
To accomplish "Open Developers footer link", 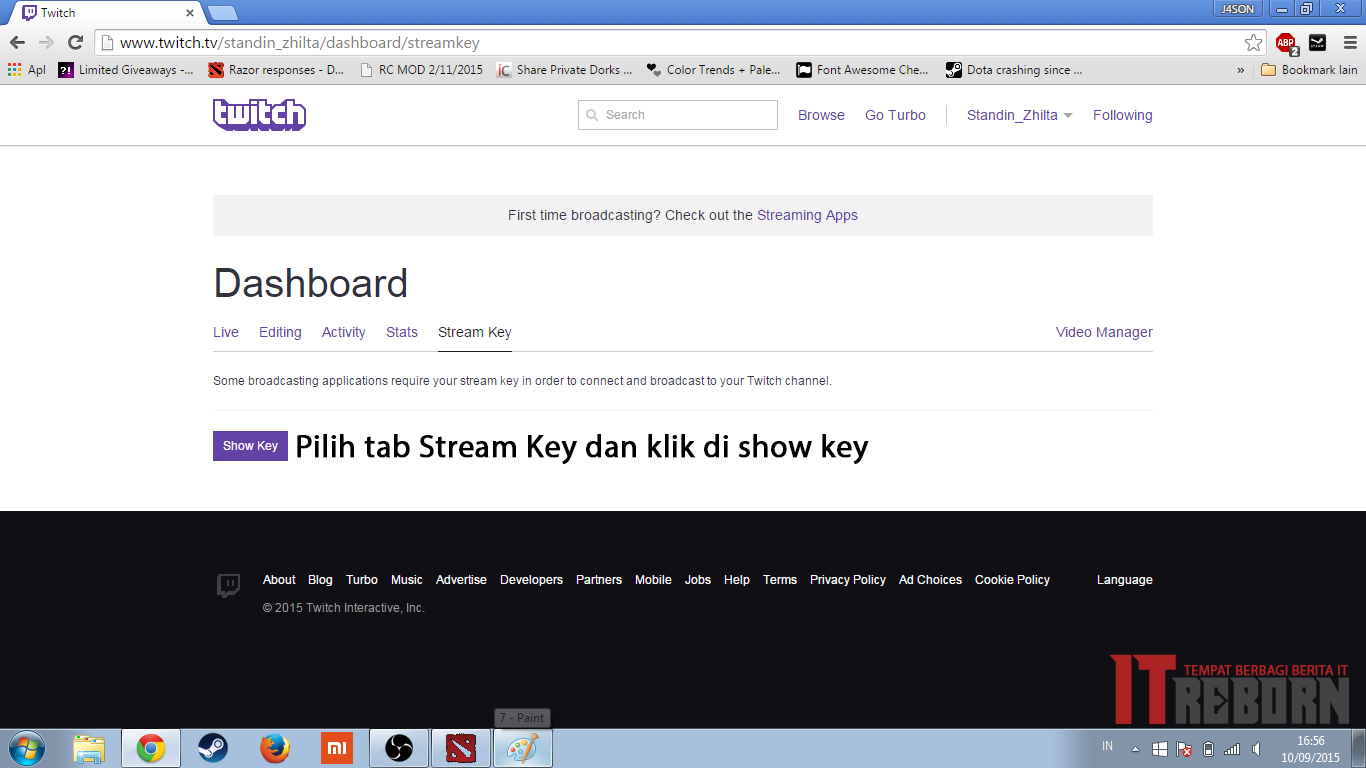I will (x=531, y=580).
